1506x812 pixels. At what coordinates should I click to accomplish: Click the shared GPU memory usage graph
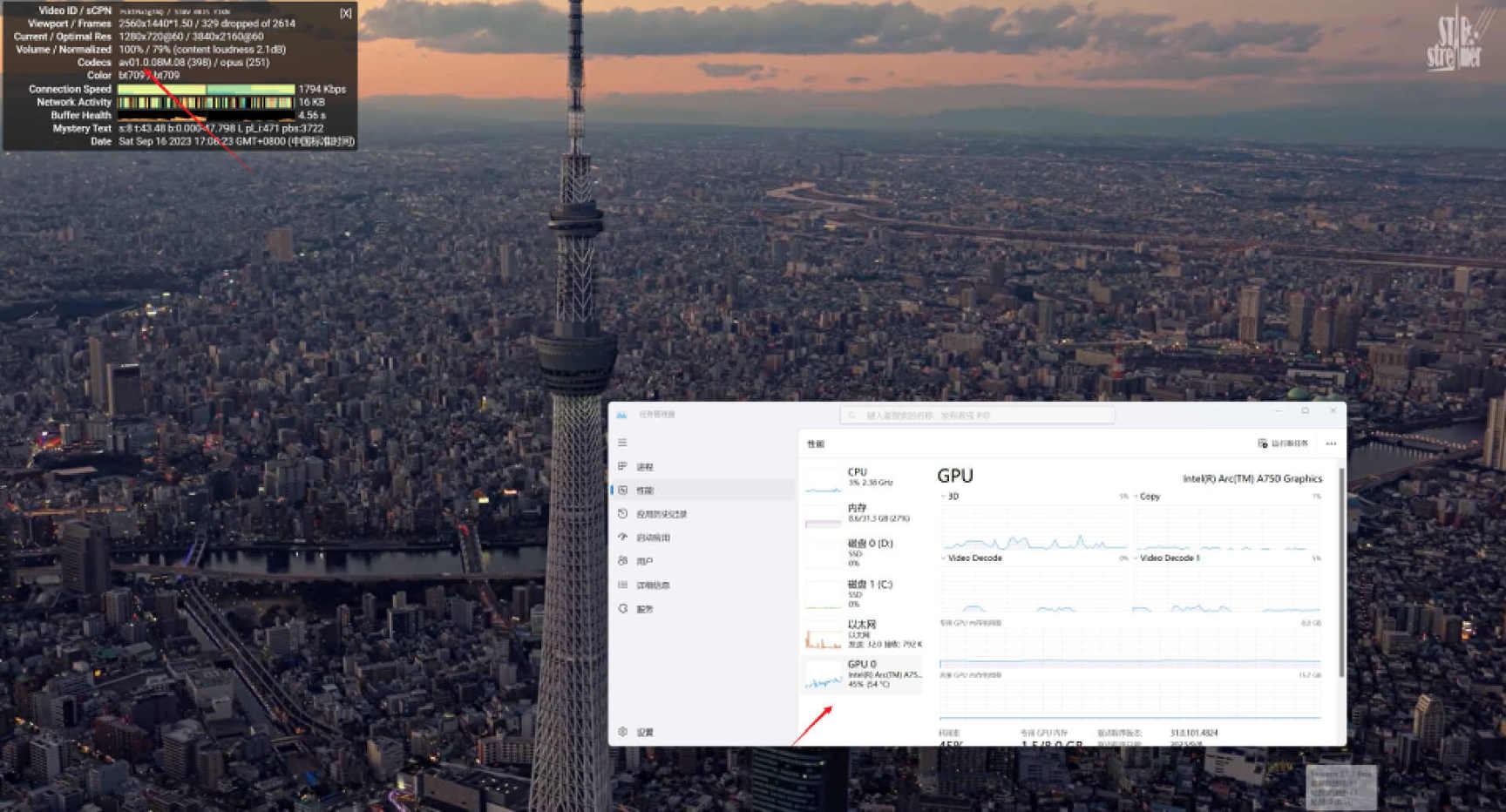tap(1130, 700)
